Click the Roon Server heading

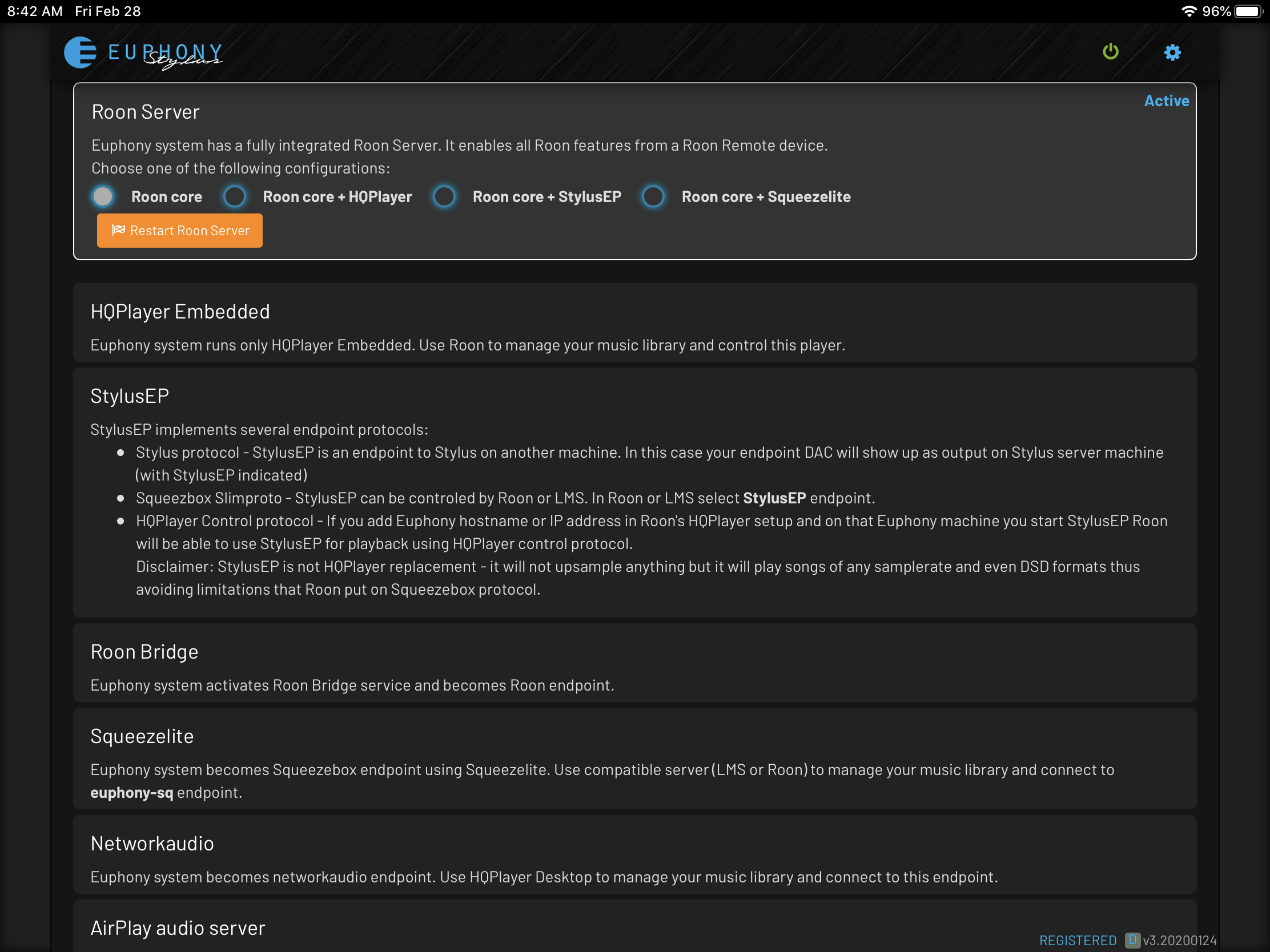coord(146,112)
